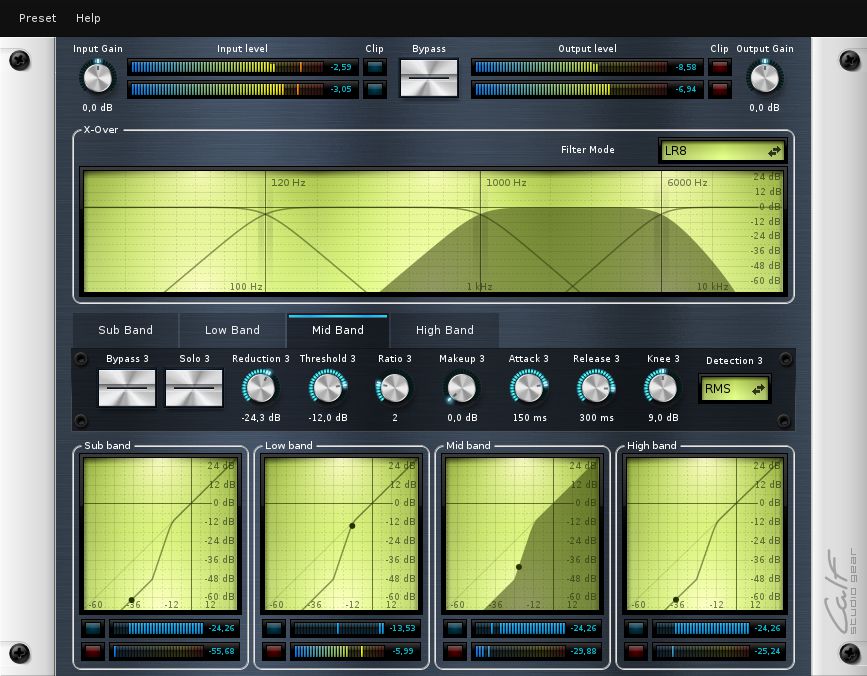Click the Release 3 knob
This screenshot has width=867, height=676.
point(595,387)
